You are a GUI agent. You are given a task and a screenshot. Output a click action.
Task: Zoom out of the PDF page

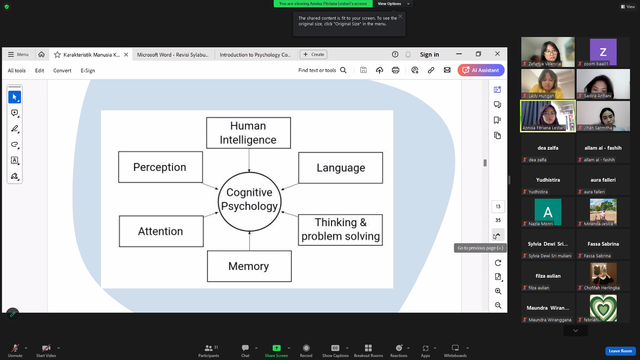498,305
